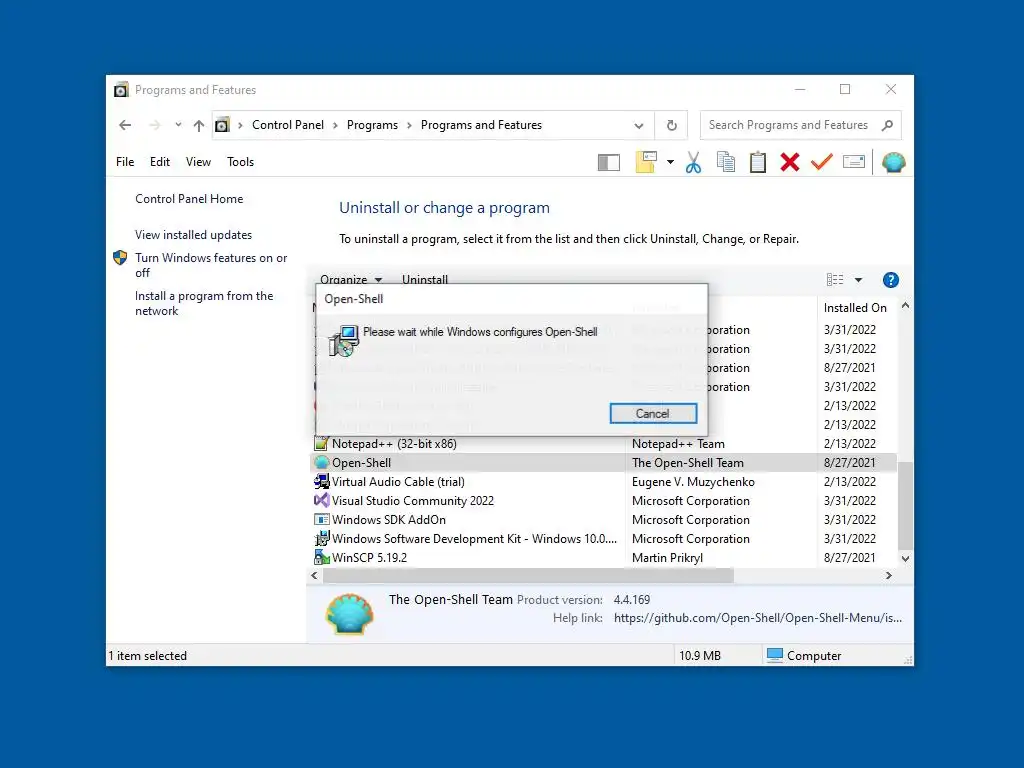Click the folder view toolbar icon
The height and width of the screenshot is (768, 1024).
click(x=646, y=162)
